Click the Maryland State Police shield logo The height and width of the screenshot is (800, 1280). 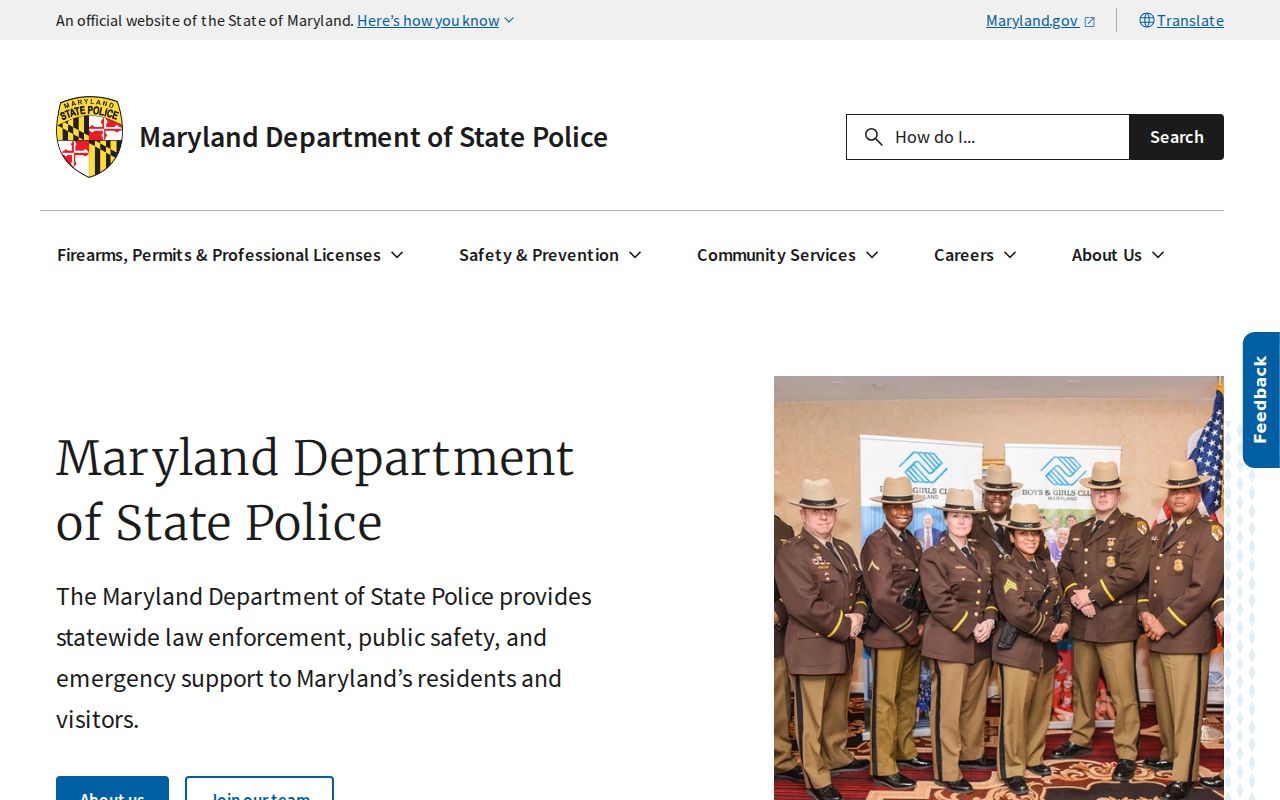coord(90,137)
